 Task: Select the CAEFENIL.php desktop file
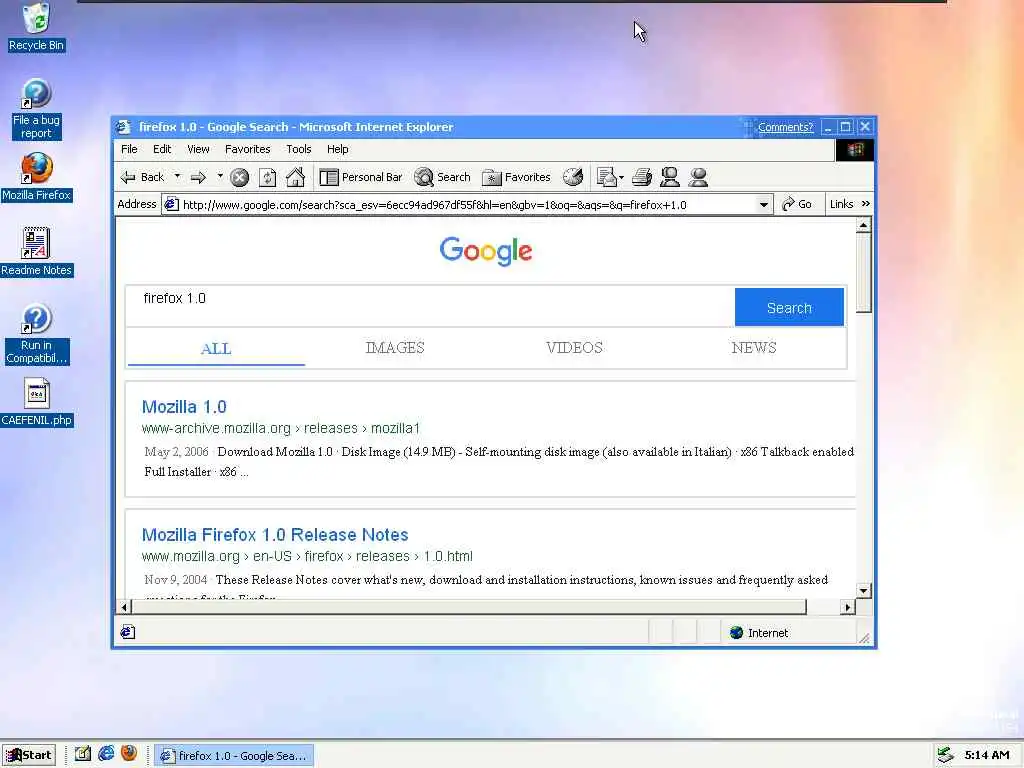(37, 402)
